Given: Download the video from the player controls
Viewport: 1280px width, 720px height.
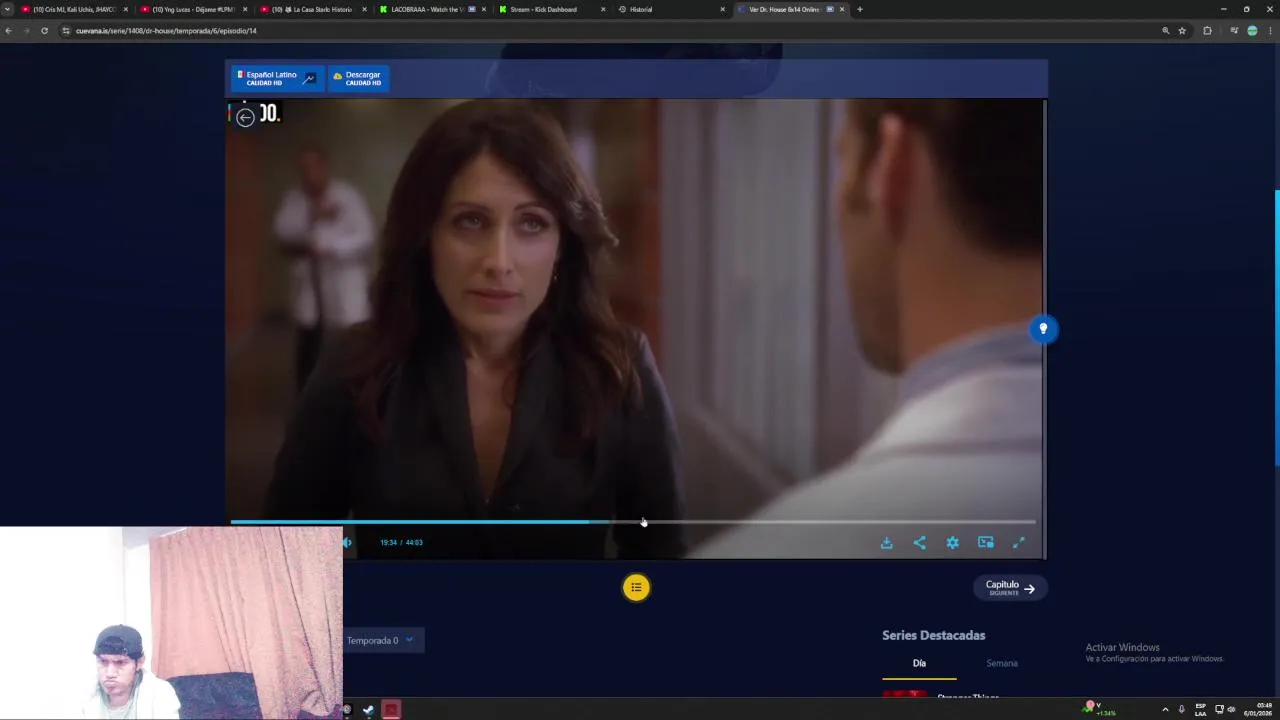Looking at the screenshot, I should click(x=886, y=542).
